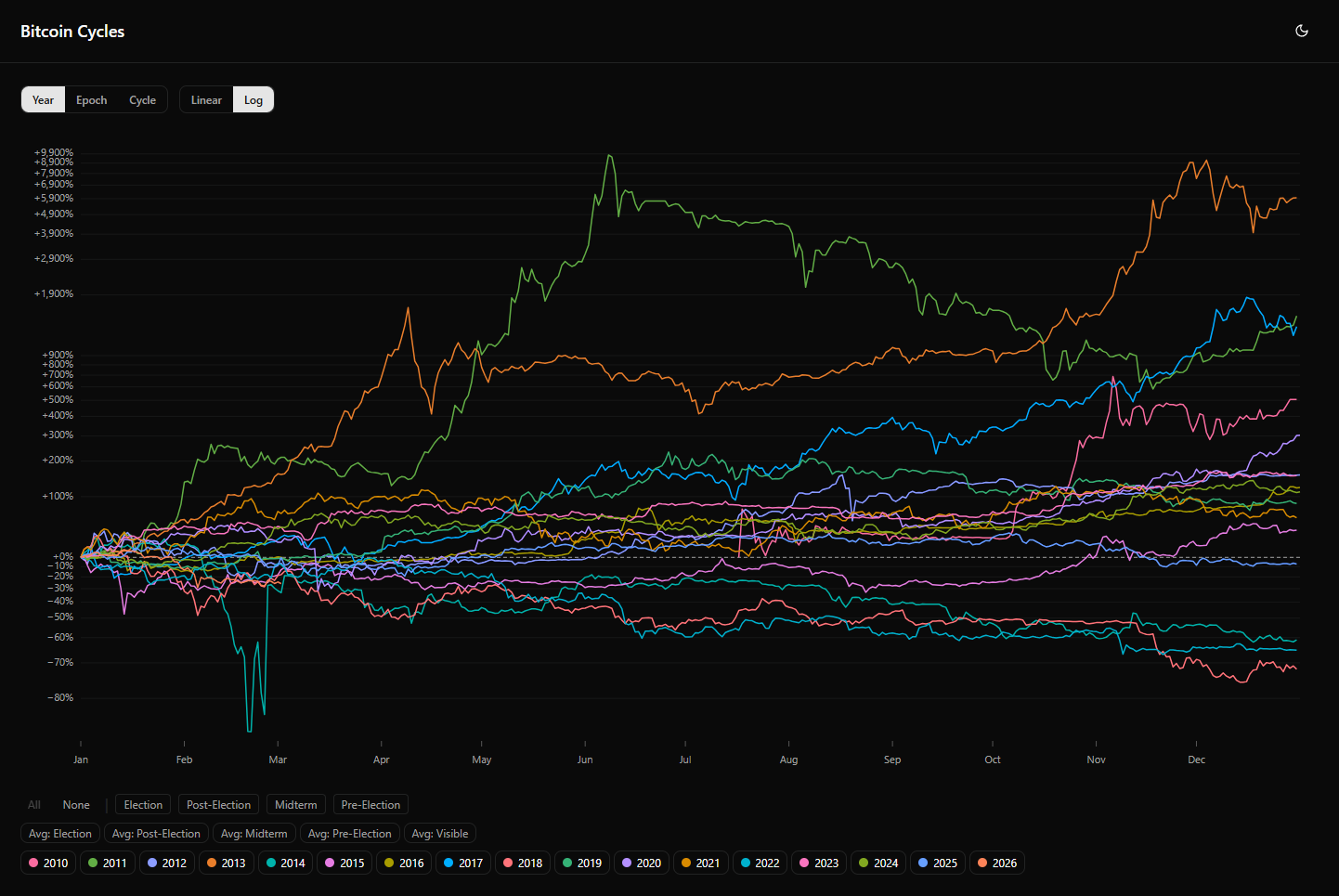The image size is (1339, 896).
Task: Toggle the 2016 series
Action: click(404, 863)
